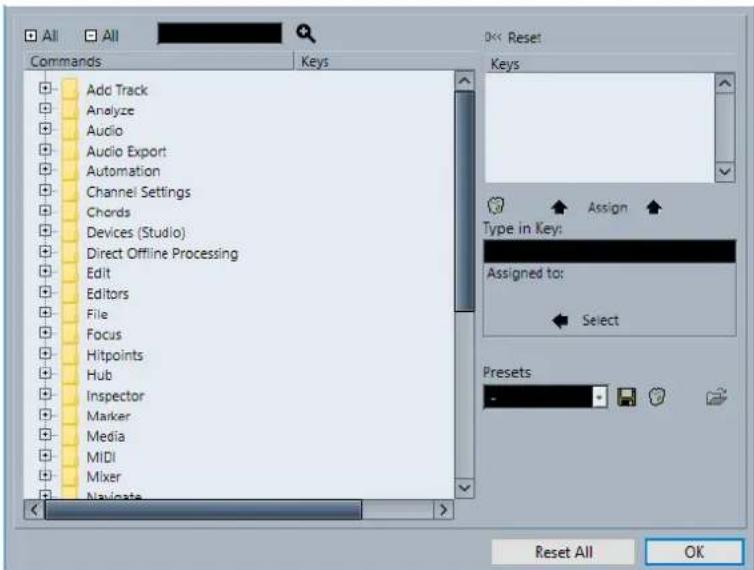Select the Media tree row text
754x570 pixels.
(106, 436)
